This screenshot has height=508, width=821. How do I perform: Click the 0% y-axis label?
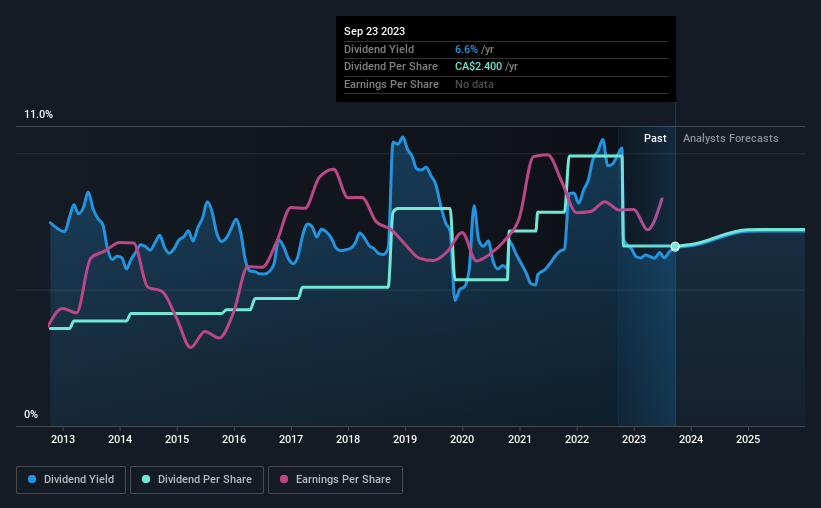tap(31, 414)
